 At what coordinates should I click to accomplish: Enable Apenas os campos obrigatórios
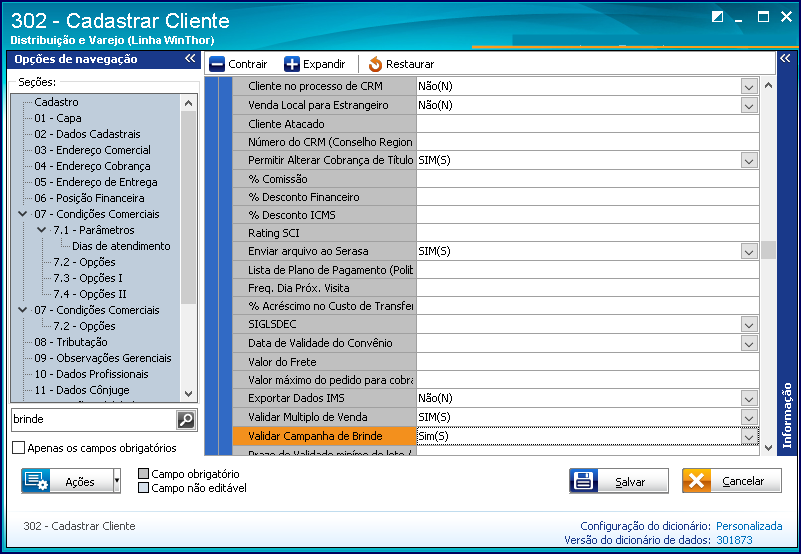[x=18, y=448]
